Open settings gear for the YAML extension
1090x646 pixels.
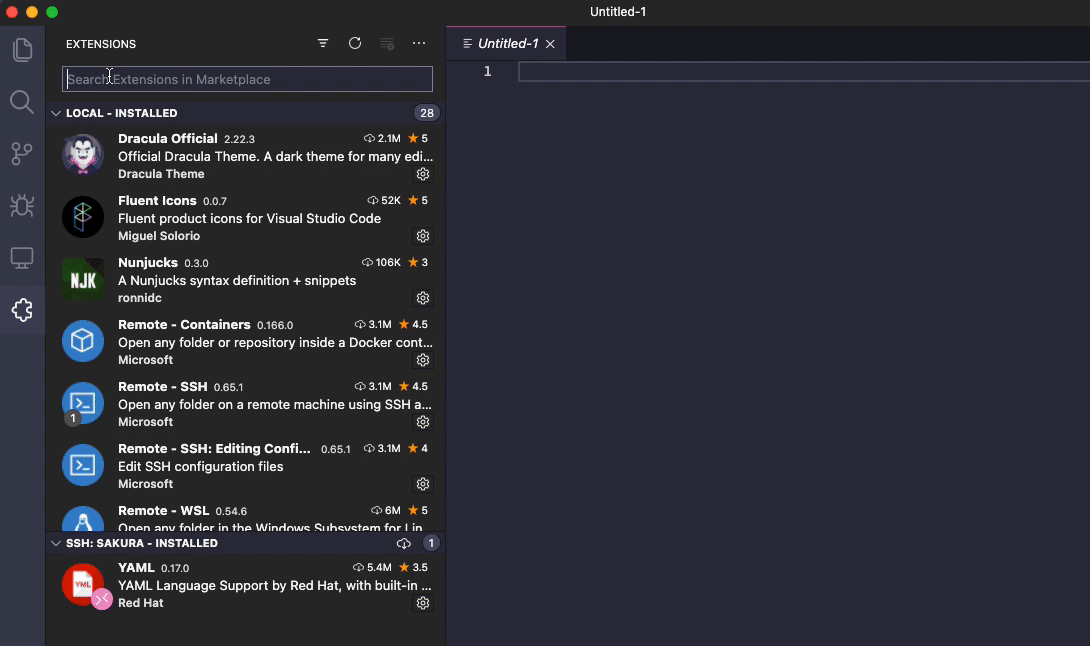coord(423,602)
